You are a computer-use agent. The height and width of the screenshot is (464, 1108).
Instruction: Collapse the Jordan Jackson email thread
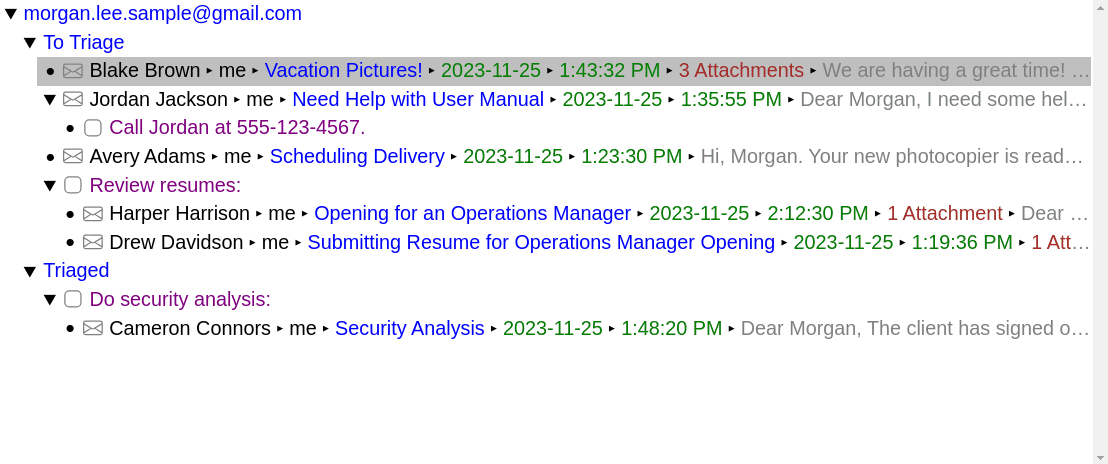click(x=50, y=100)
